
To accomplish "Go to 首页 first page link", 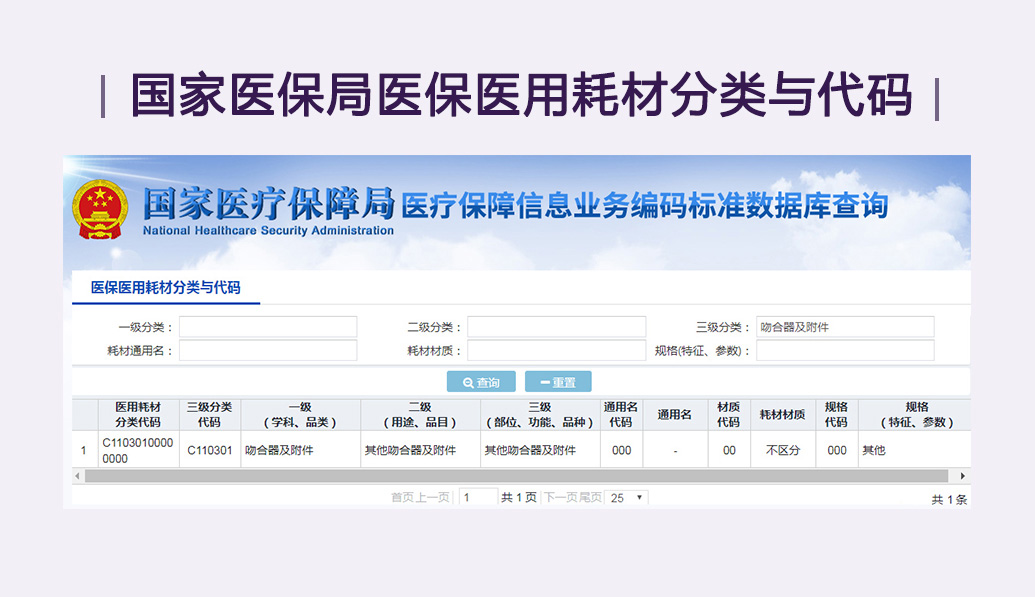I will (402, 497).
